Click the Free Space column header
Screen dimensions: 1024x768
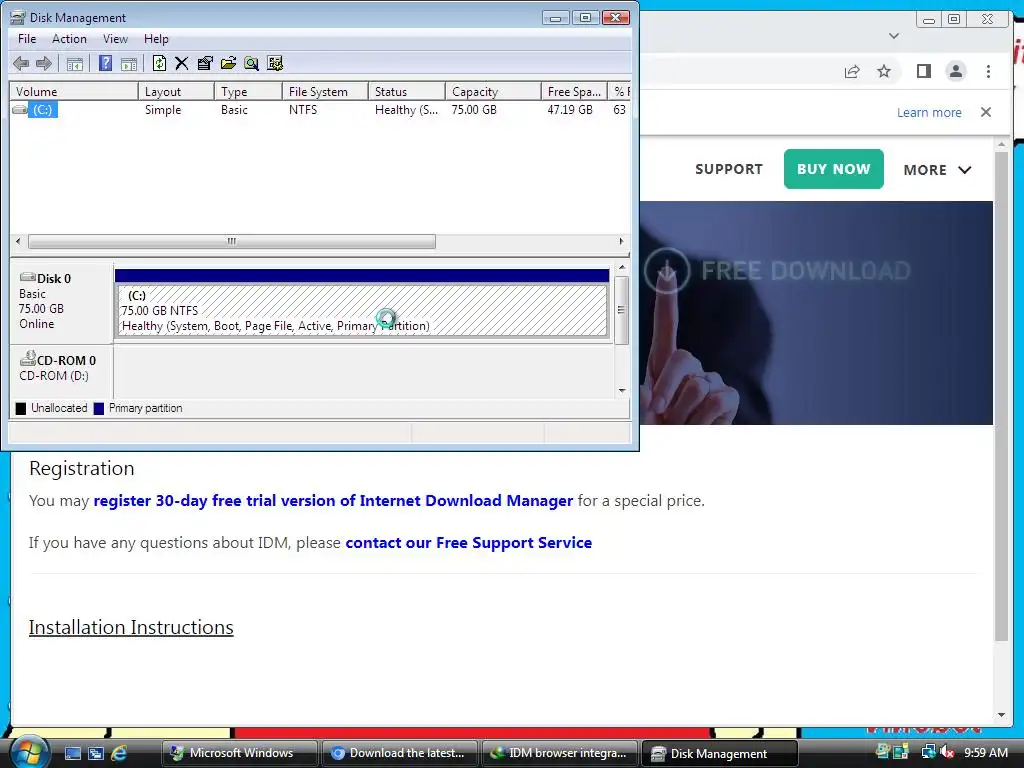574,91
